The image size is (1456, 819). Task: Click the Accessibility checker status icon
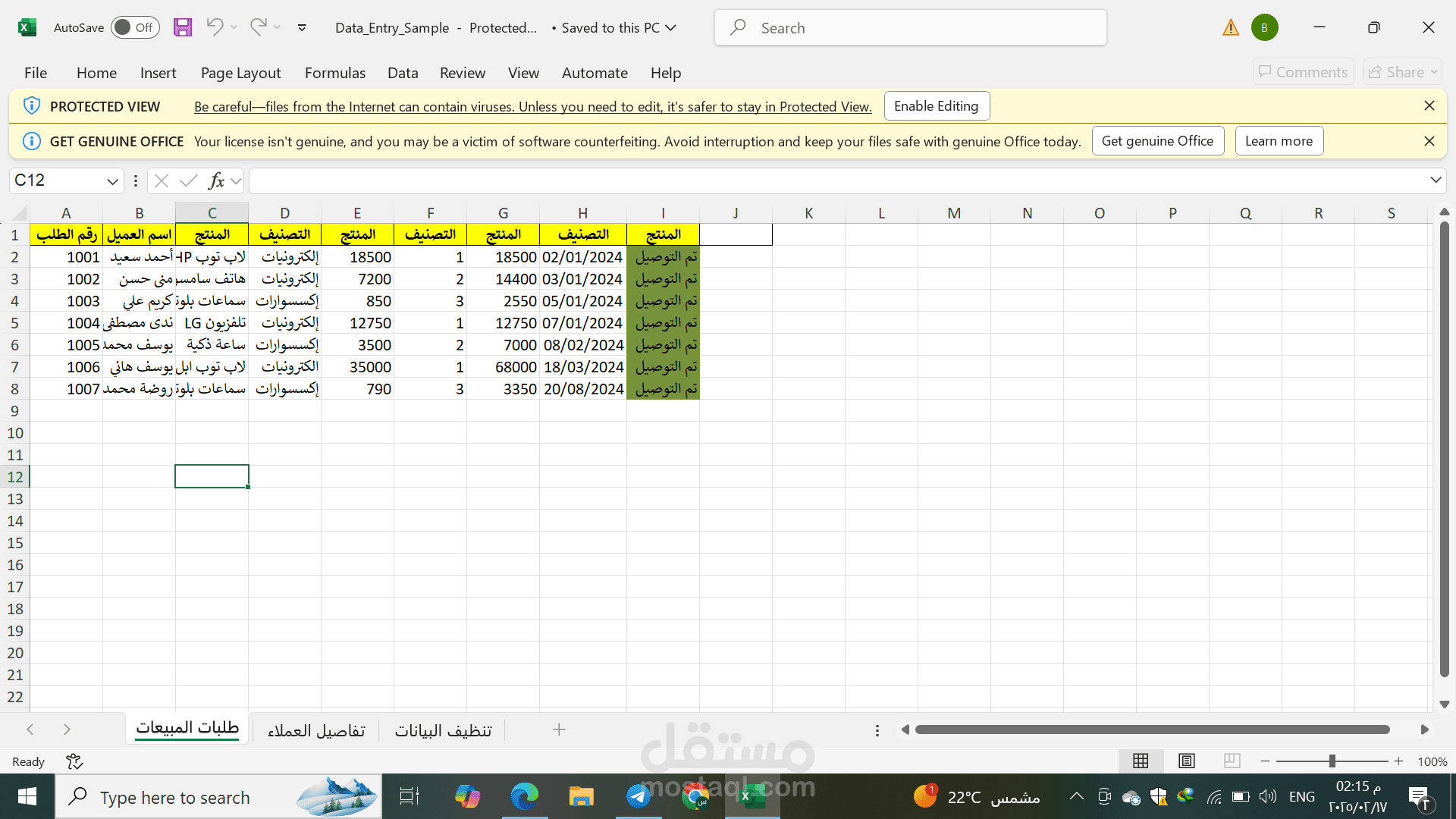(x=74, y=761)
